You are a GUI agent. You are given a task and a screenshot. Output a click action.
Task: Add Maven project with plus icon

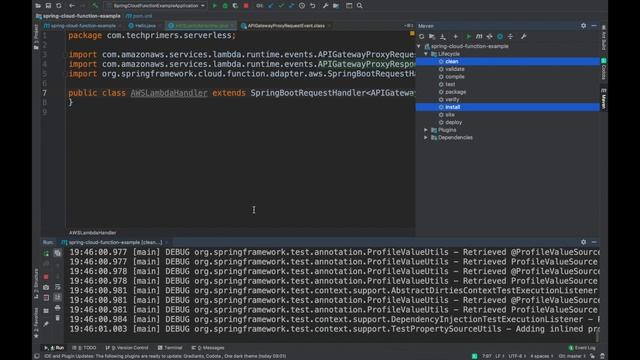coord(456,36)
